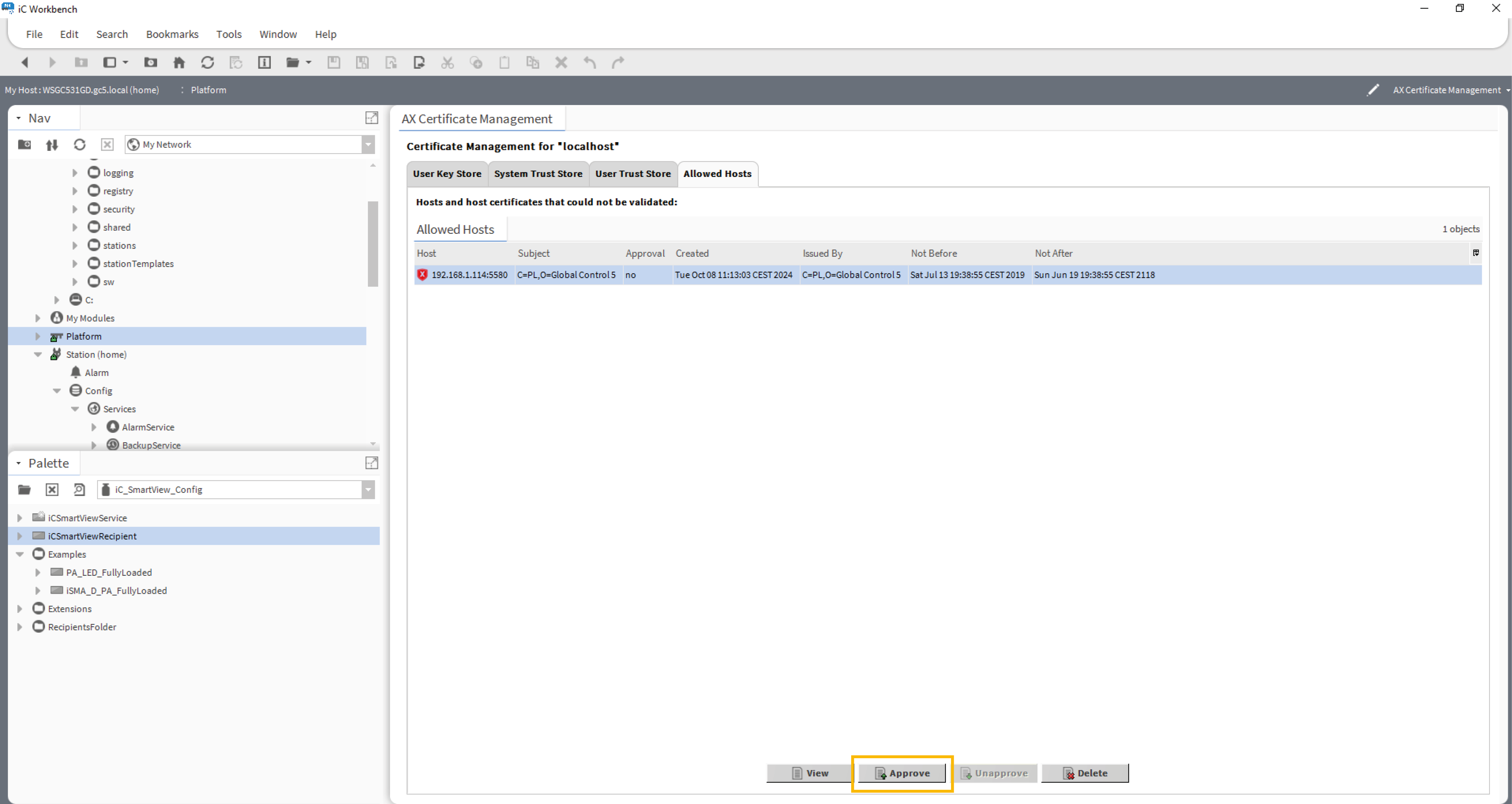Switch to the System Trust Store tab
The image size is (1512, 804).
(x=538, y=174)
